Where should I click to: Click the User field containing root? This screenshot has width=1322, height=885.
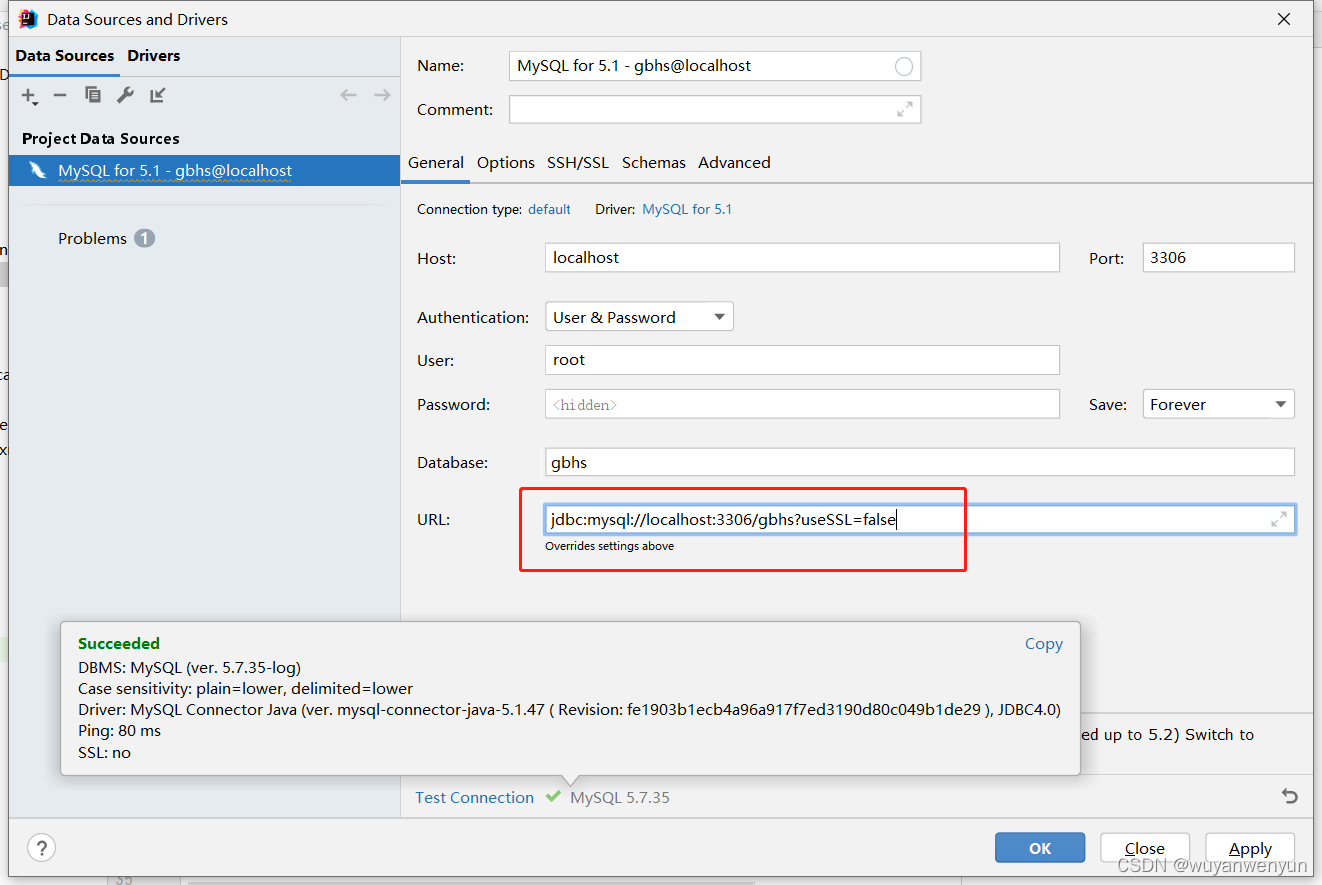(x=802, y=360)
